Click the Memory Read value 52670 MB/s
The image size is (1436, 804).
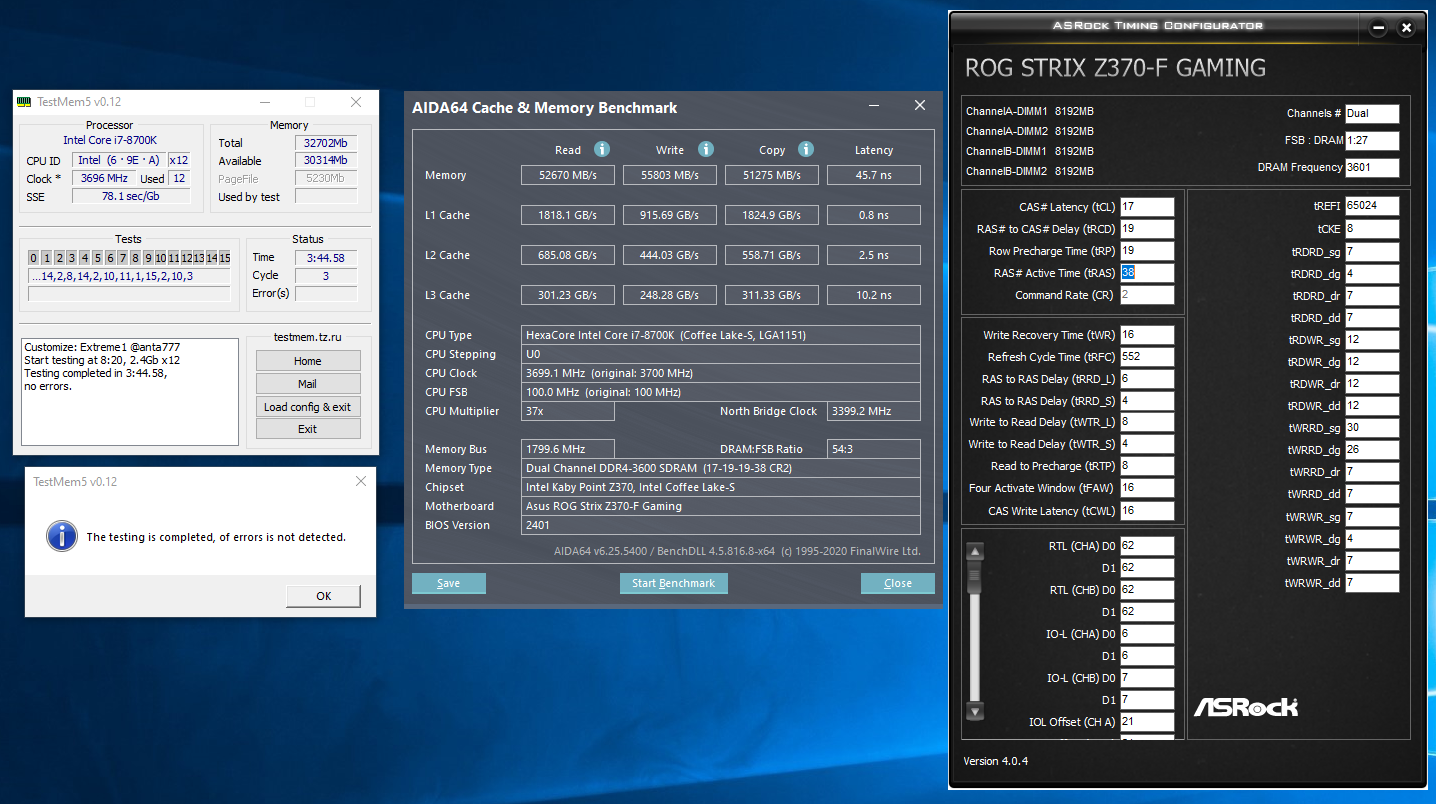568,176
